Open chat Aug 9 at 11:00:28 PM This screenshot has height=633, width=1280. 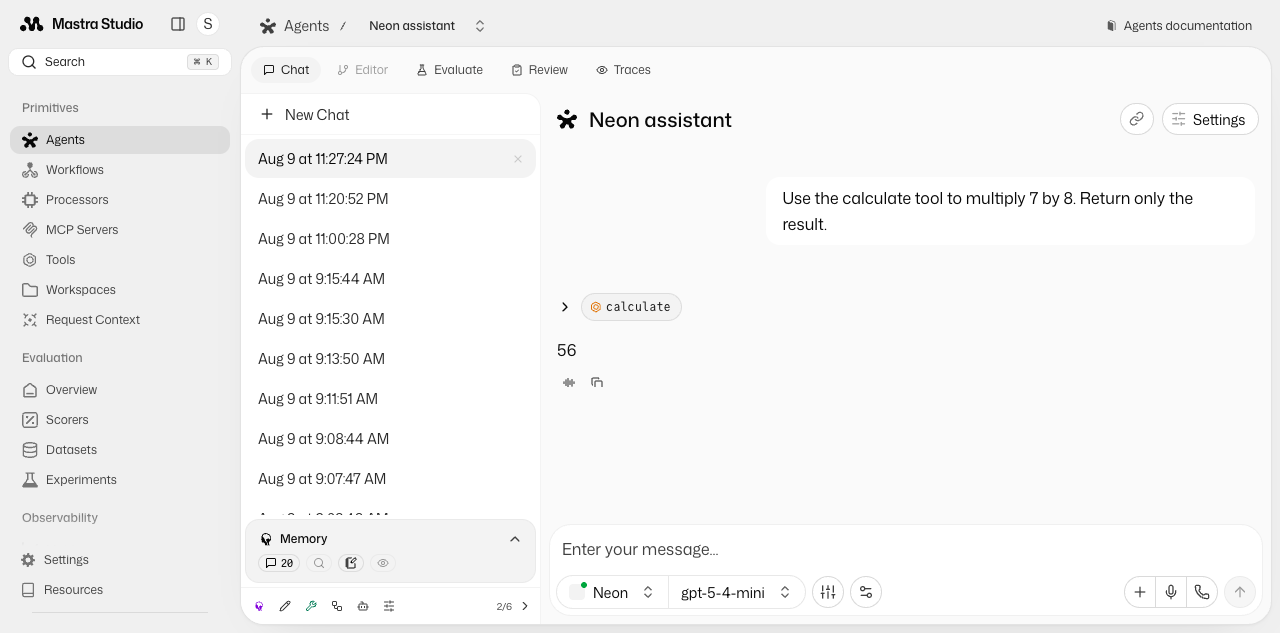tap(390, 239)
